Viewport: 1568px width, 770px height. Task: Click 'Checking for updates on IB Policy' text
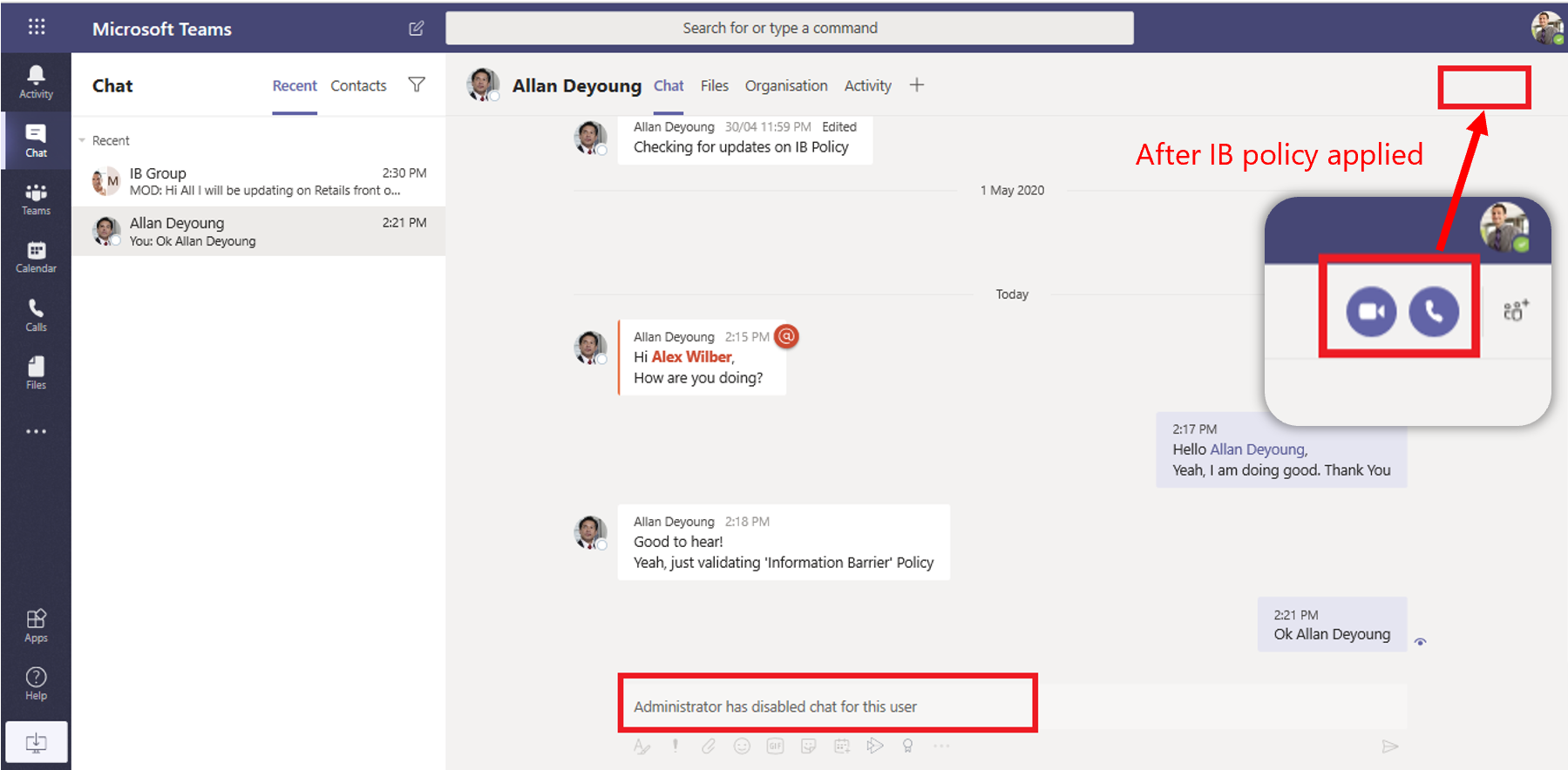(741, 147)
